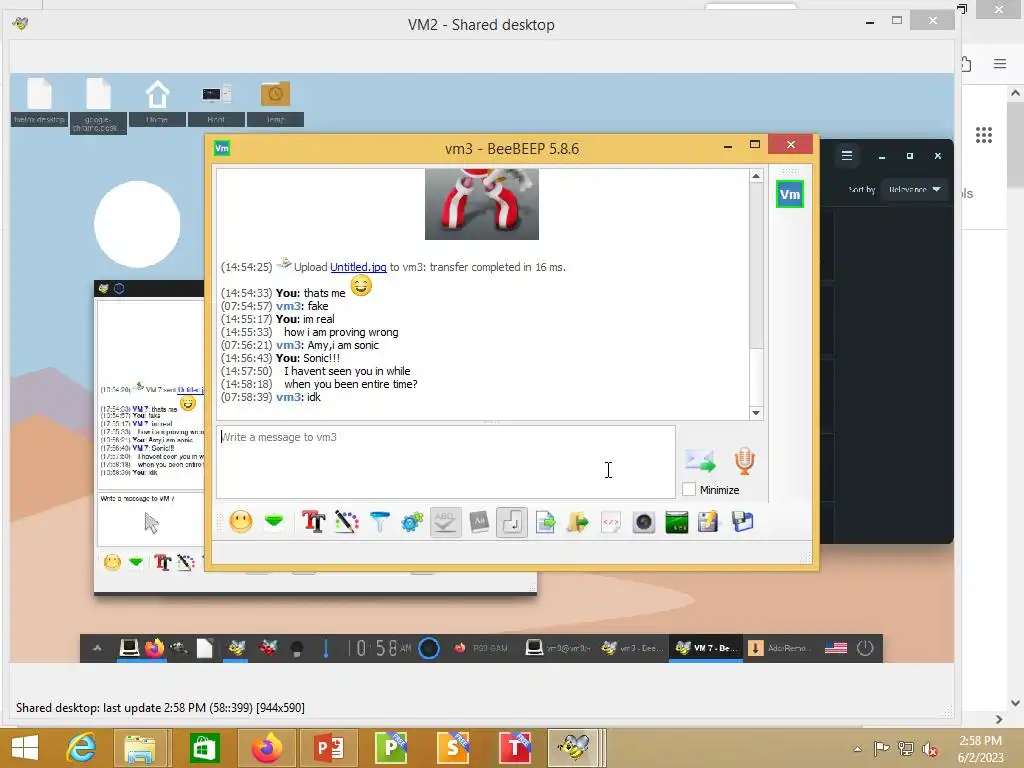Screen dimensions: 1024x768
Task: Open File Explorer from Windows taskbar
Action: tap(140, 748)
